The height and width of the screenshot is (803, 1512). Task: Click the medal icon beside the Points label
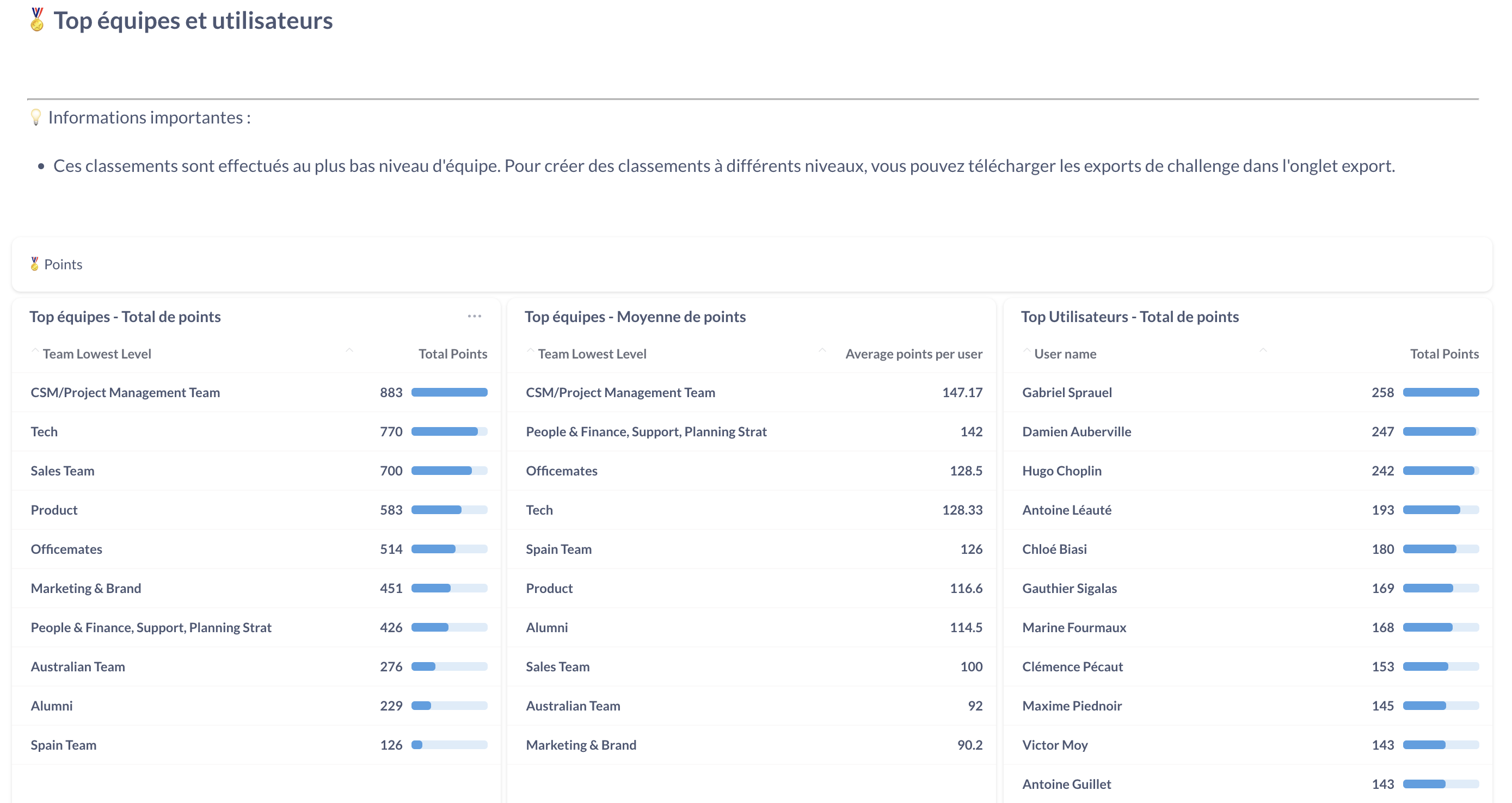tap(35, 264)
